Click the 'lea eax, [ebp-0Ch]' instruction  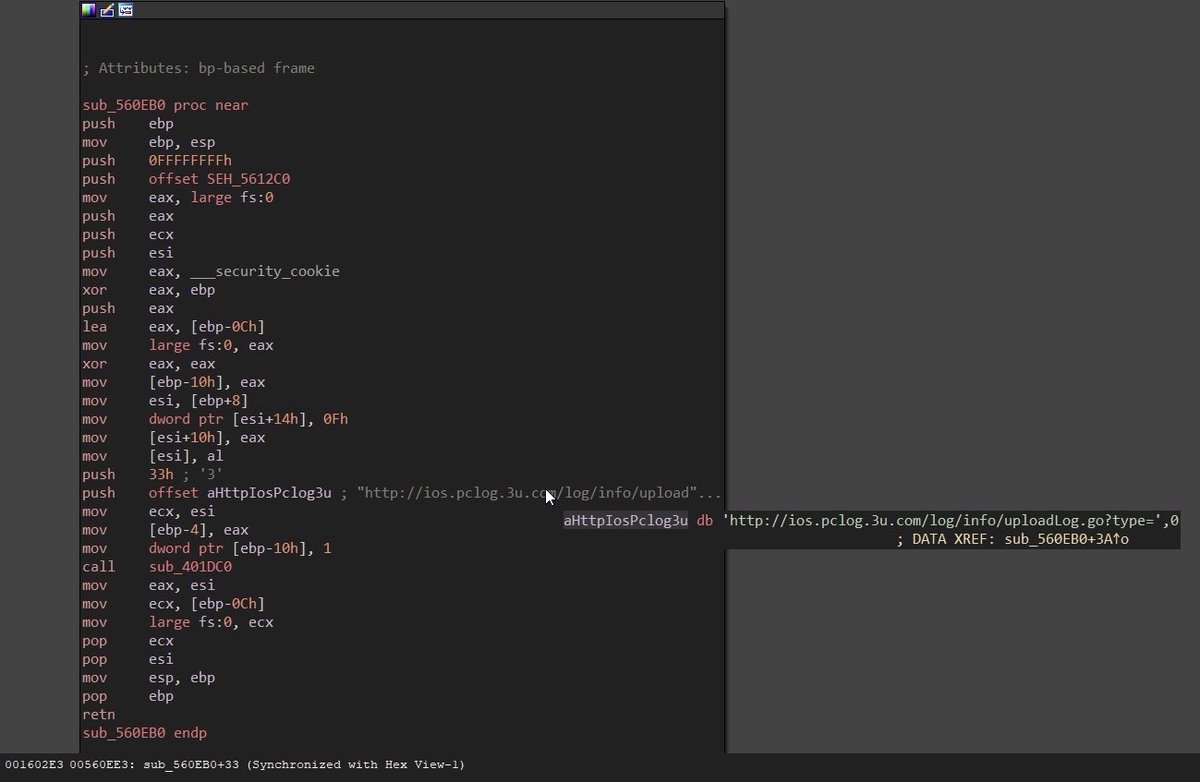click(174, 327)
